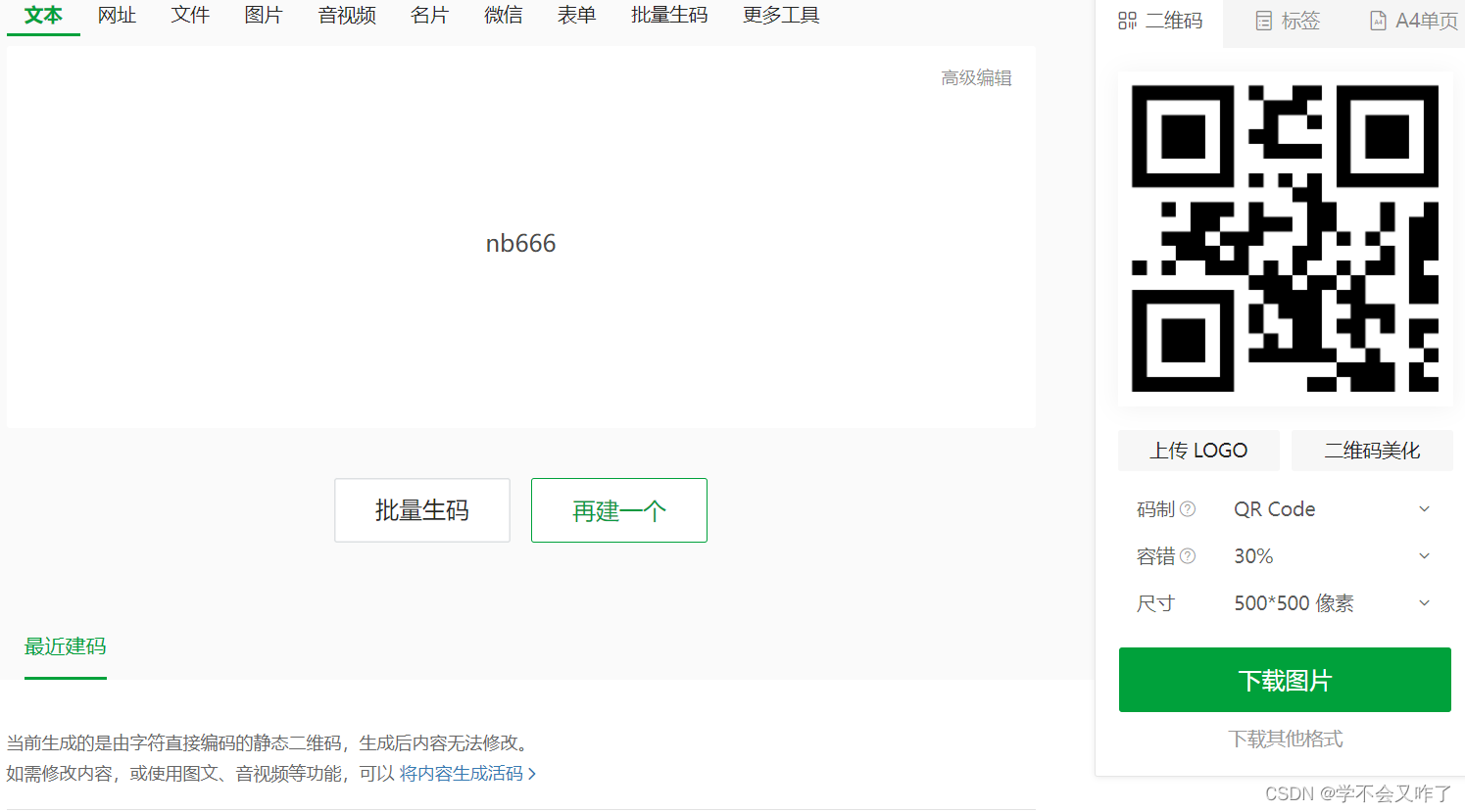Open the 容错 30% dropdown

(1333, 556)
